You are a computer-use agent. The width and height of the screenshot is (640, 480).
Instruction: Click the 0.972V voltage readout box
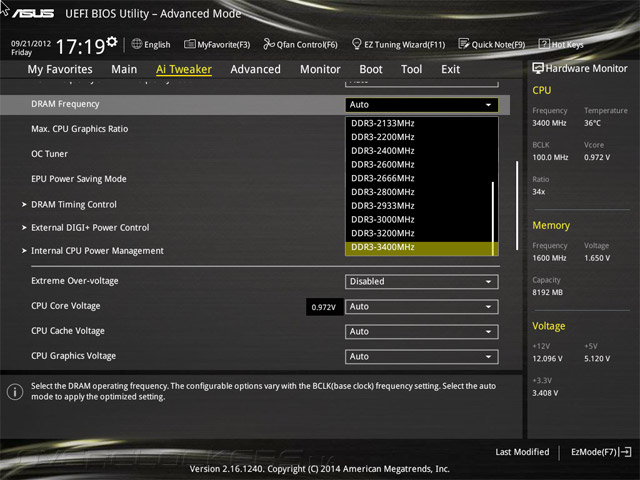click(324, 307)
